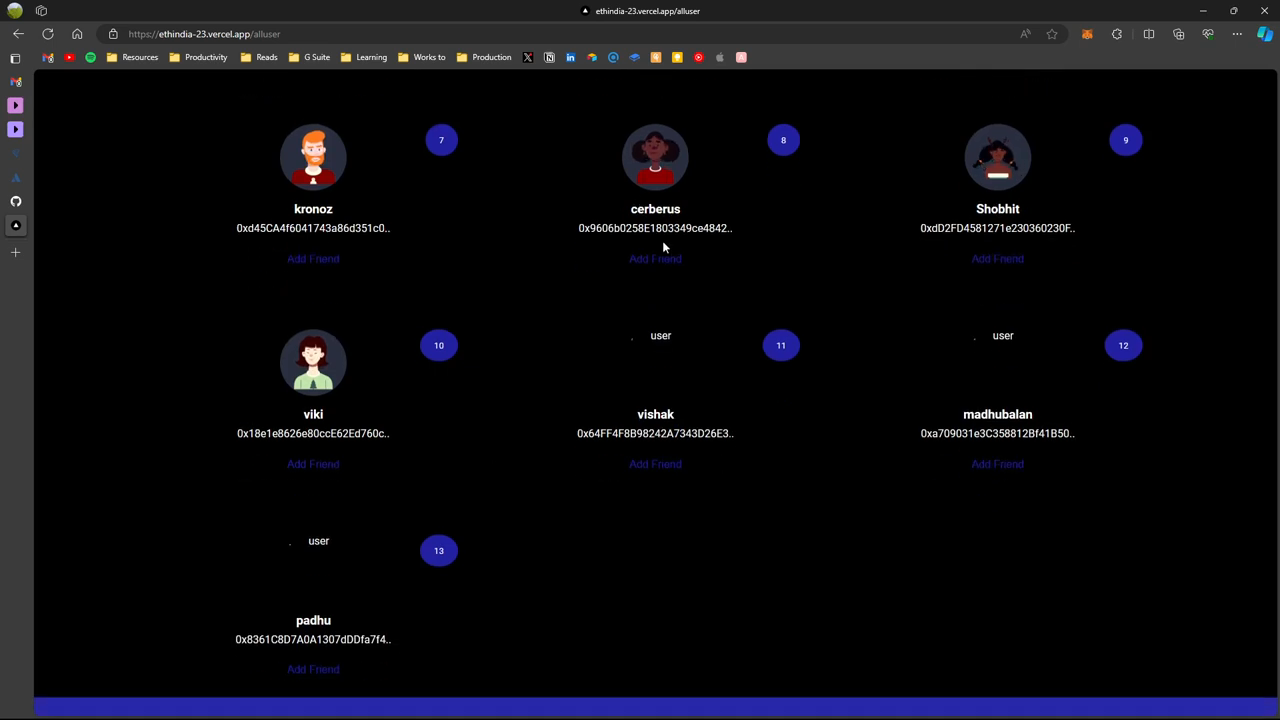Open the browser home page icon
This screenshot has height=720, width=1280.
pos(77,34)
